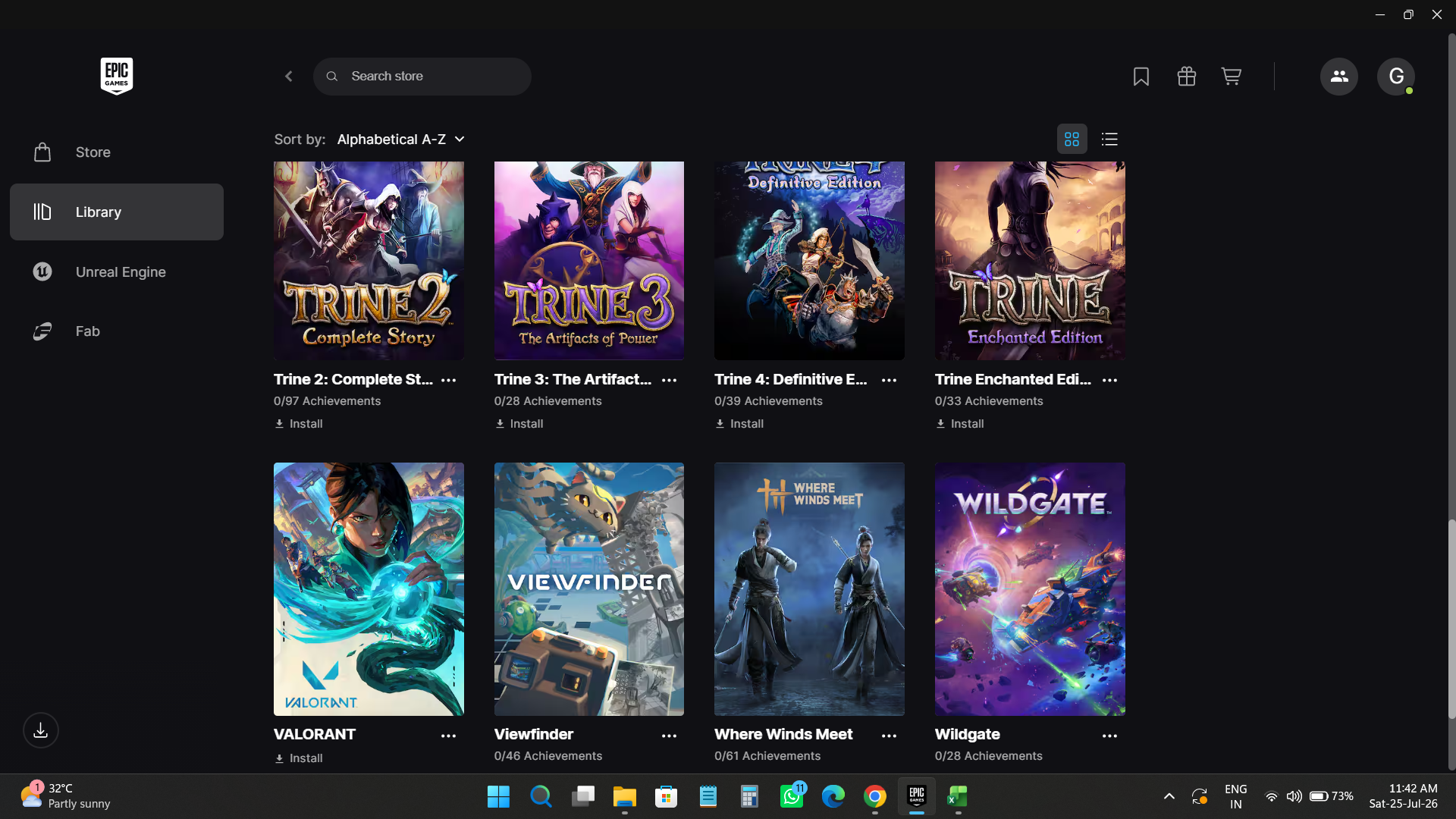Install Trine 4: Definitive Edition

(739, 424)
